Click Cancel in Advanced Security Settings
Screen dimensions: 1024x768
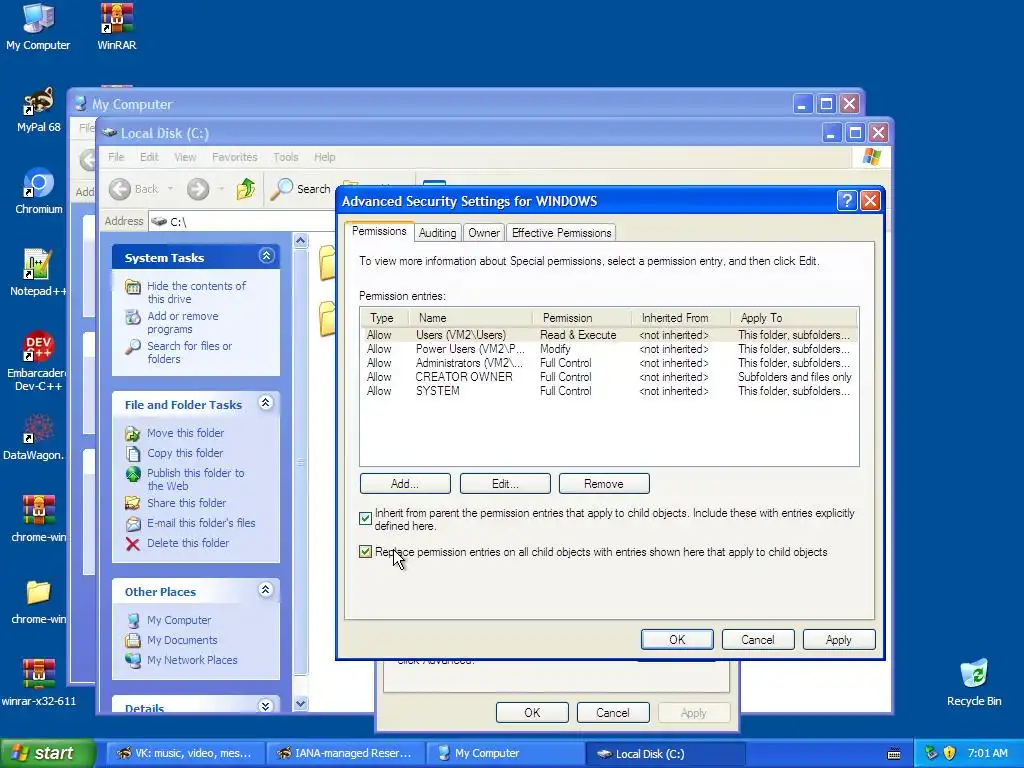pos(758,640)
